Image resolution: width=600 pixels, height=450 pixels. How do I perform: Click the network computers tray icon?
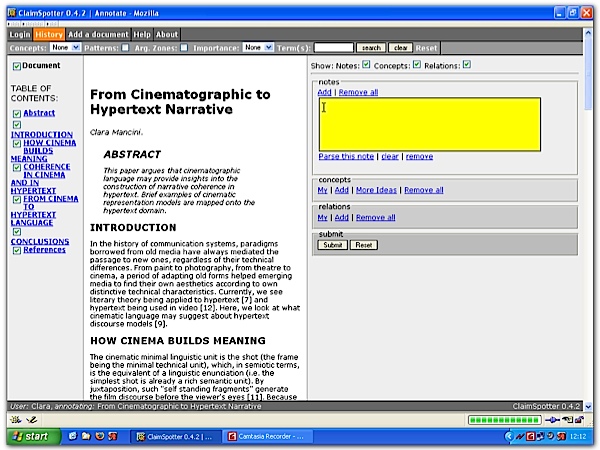(540, 436)
